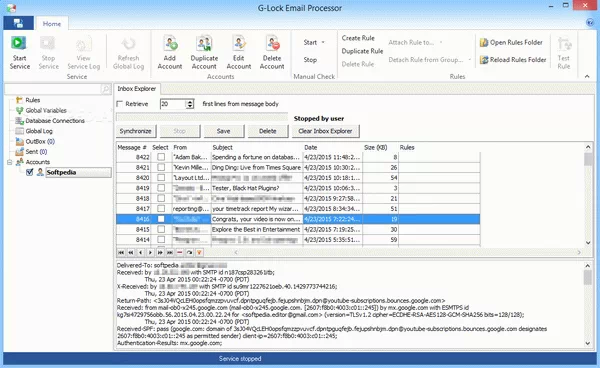Select the Inbox Explorer tab
600x368 pixels.
(137, 89)
